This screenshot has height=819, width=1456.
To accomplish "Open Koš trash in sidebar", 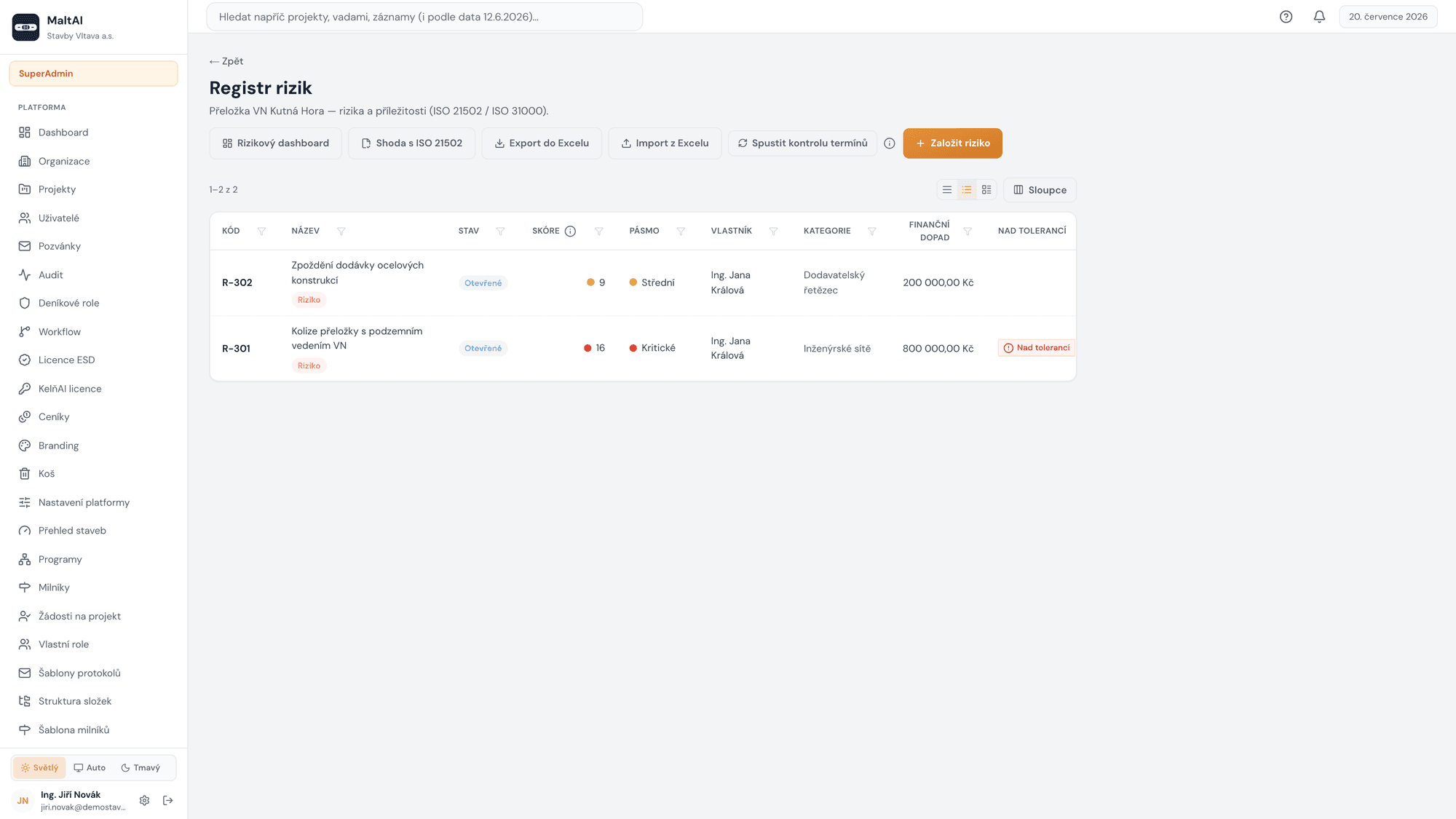I will click(x=93, y=474).
